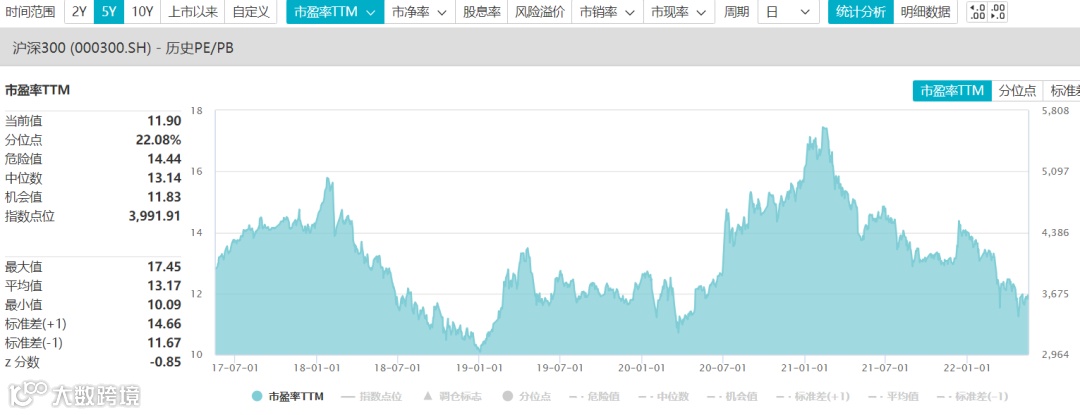The width and height of the screenshot is (1080, 415).
Task: Toggle the 中位数 legend line
Action: point(663,396)
